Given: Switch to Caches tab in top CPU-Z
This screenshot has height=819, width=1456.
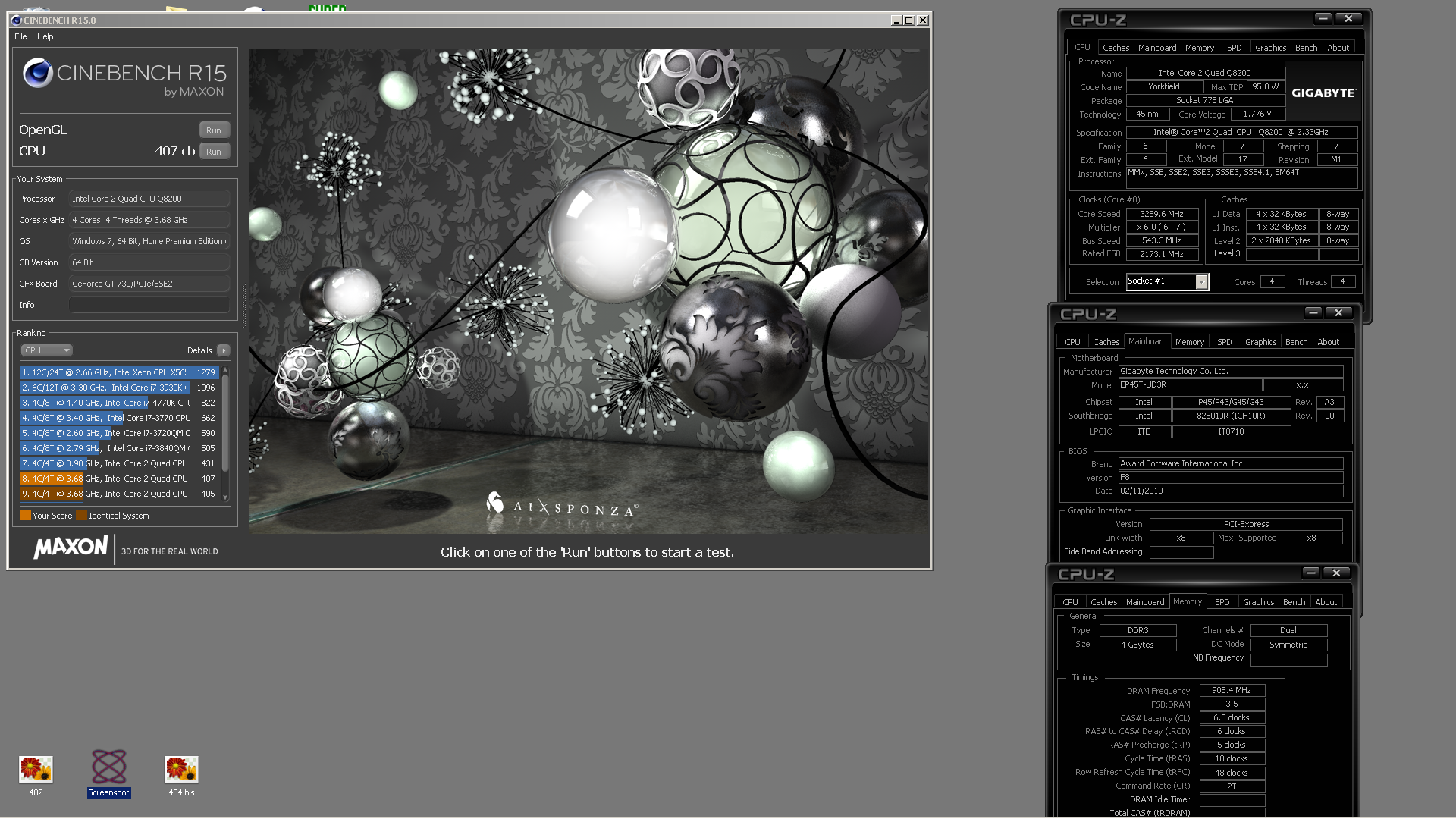Looking at the screenshot, I should click(x=1116, y=48).
